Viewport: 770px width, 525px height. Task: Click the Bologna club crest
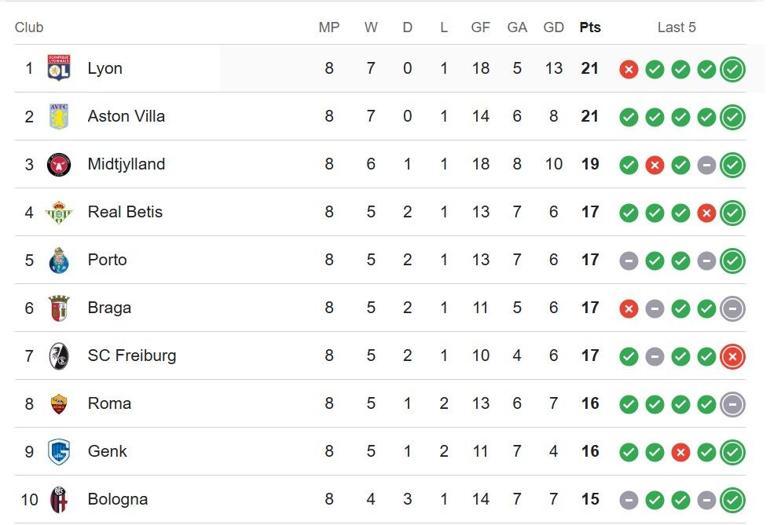coord(59,499)
